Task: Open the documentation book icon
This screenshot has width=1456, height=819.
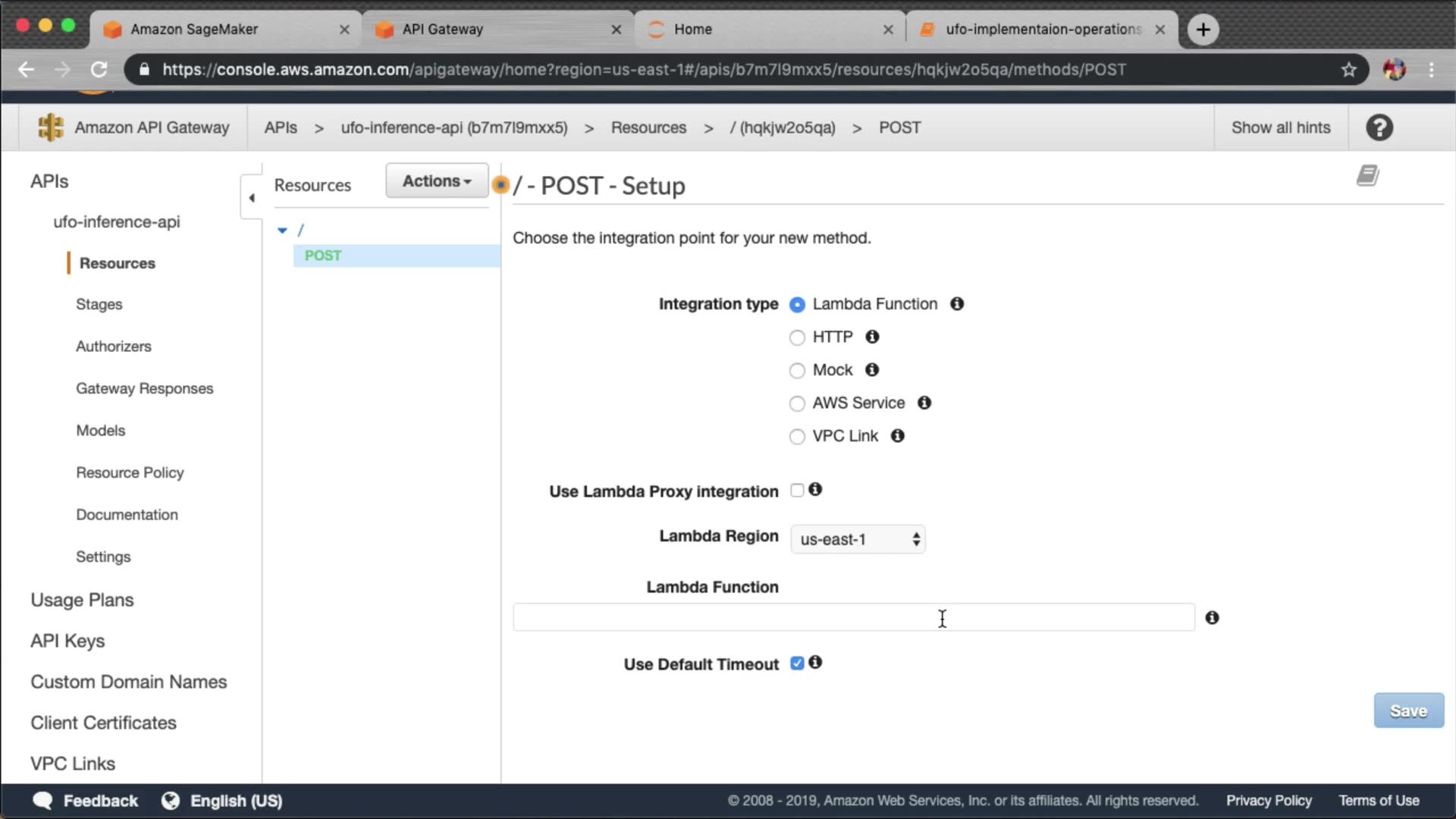Action: [x=1367, y=176]
